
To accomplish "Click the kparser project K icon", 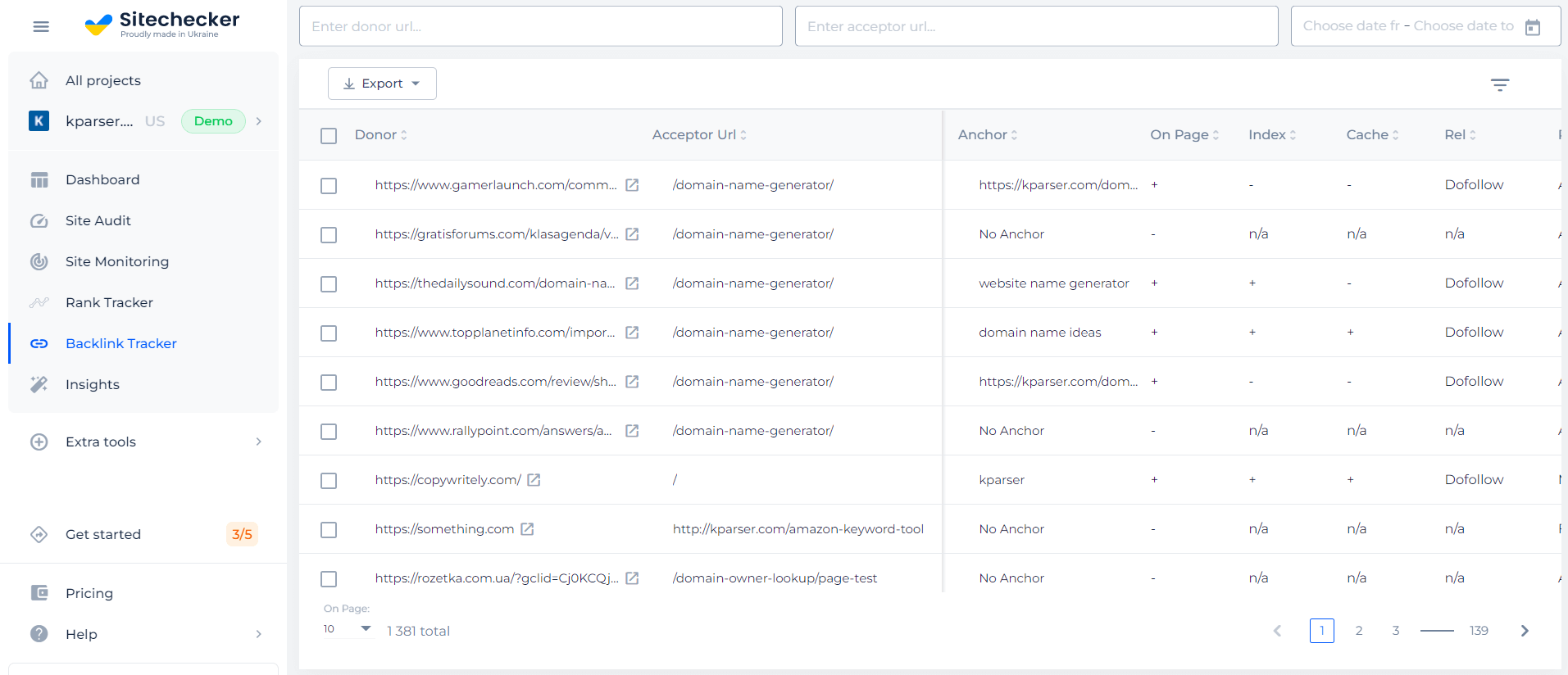I will pos(39,121).
